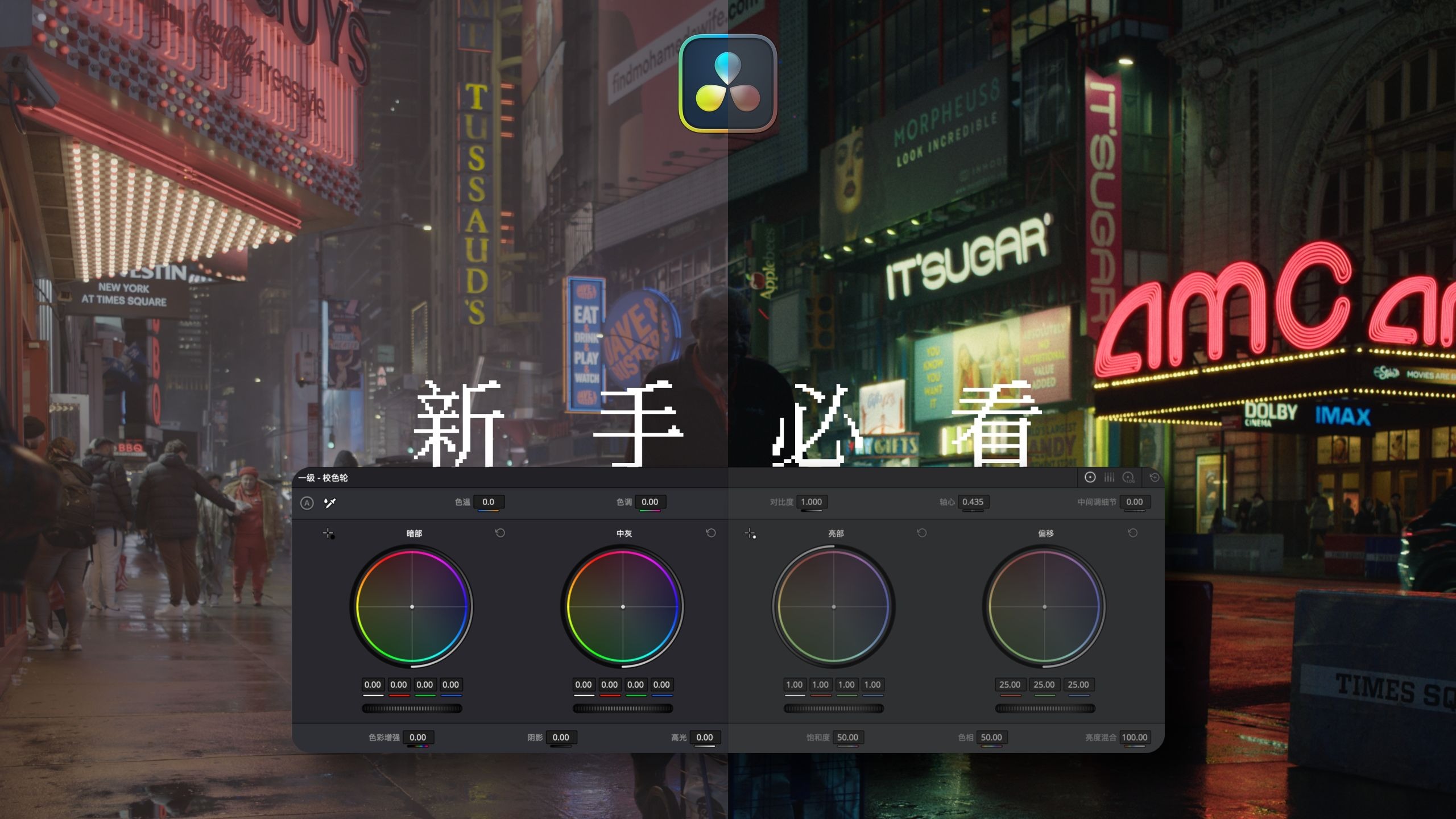Select the auto color magic wand picker
Viewport: 1456px width, 819px height.
click(330, 503)
